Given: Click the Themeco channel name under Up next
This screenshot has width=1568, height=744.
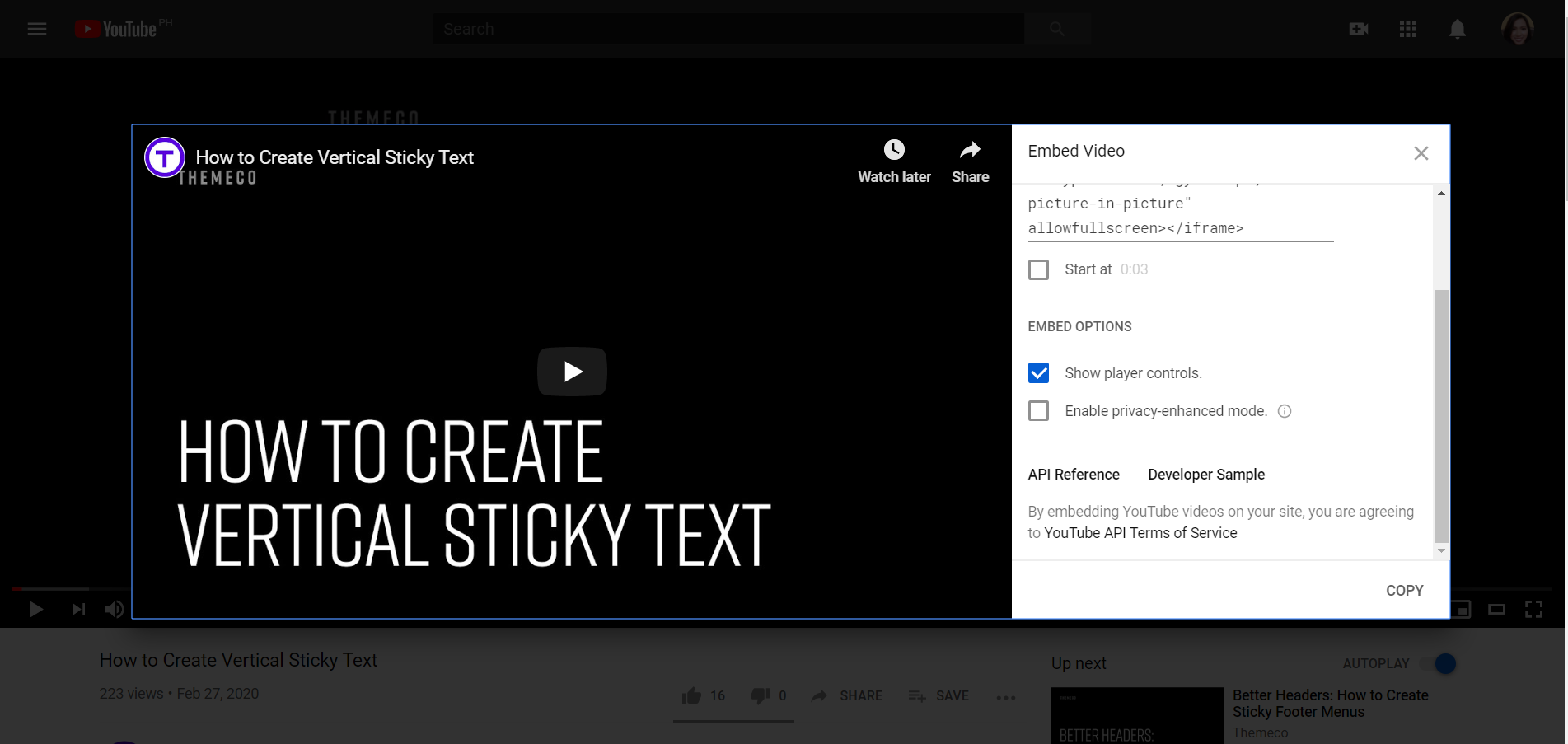Looking at the screenshot, I should pyautogui.click(x=1260, y=733).
